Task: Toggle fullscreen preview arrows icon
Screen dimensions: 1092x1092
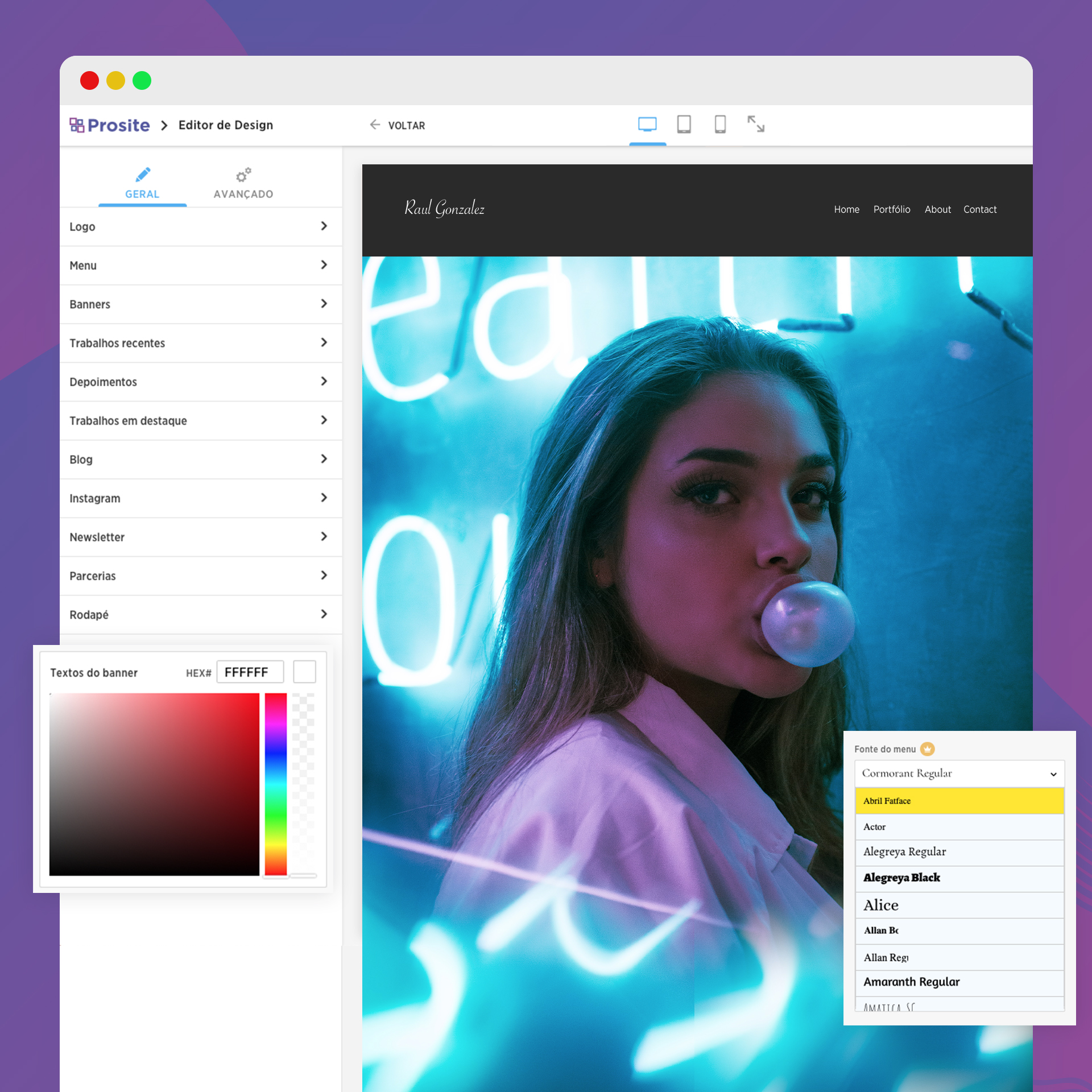Action: (x=755, y=124)
